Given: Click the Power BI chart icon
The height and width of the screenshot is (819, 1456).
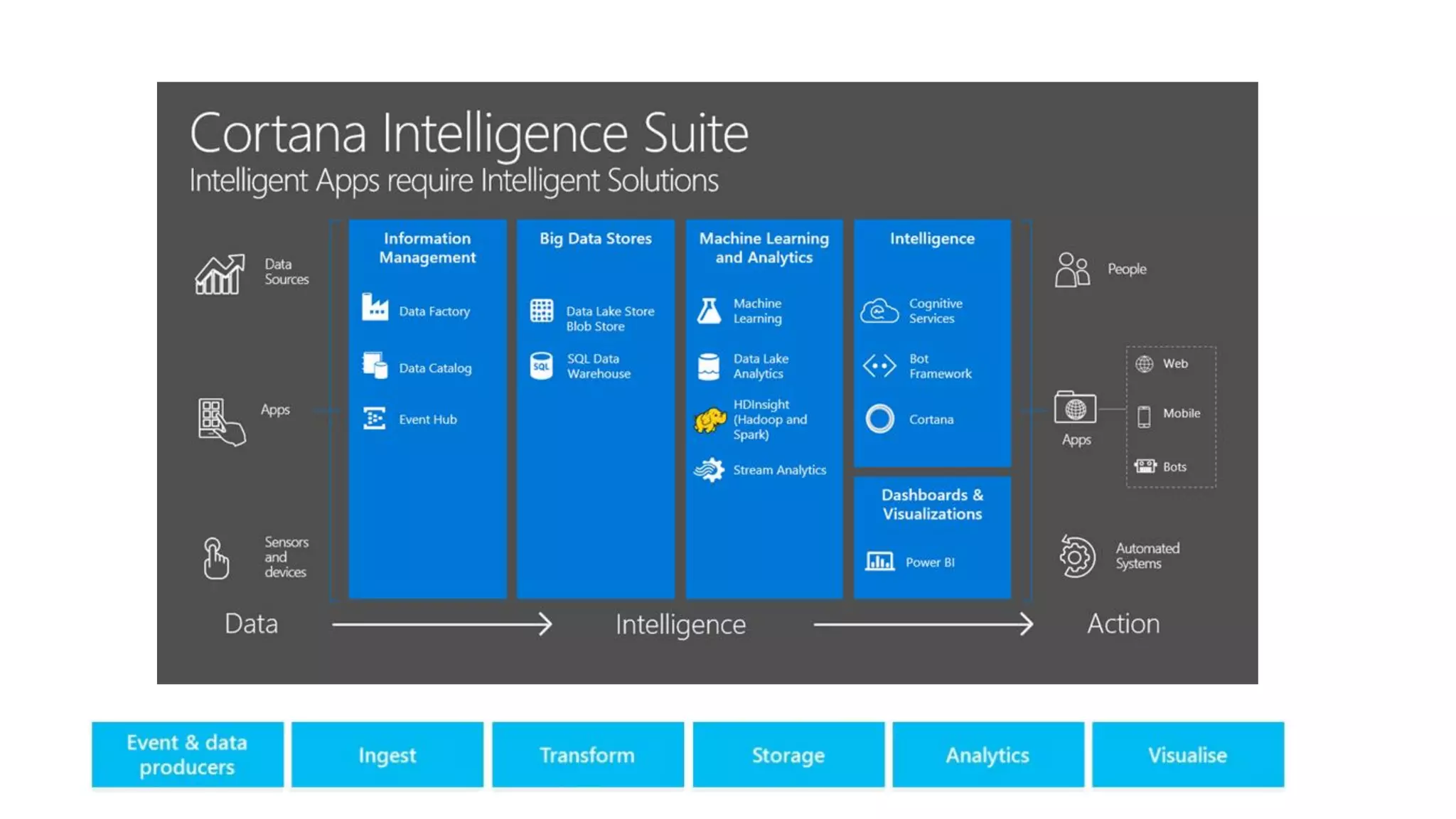Looking at the screenshot, I should pos(879,562).
